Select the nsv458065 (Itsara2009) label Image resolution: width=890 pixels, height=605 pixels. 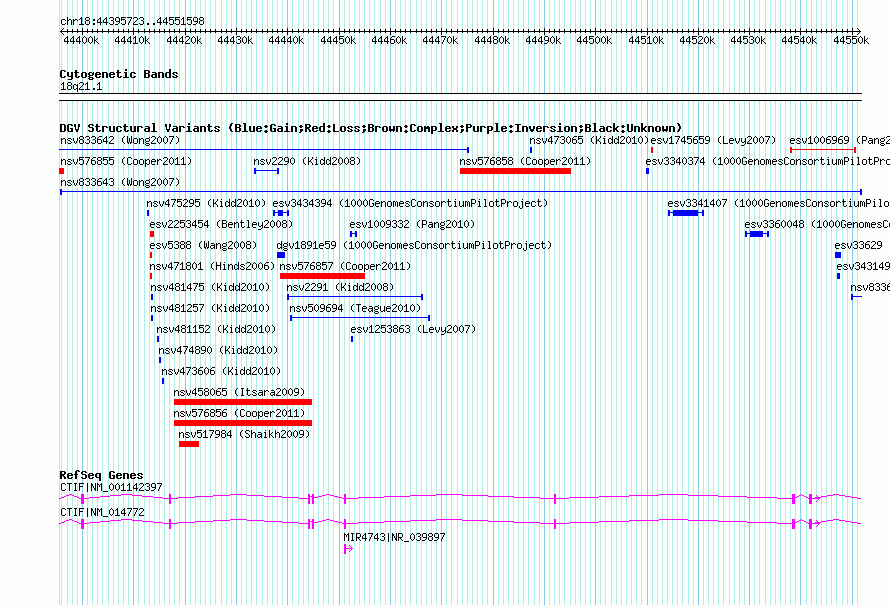tap(239, 392)
